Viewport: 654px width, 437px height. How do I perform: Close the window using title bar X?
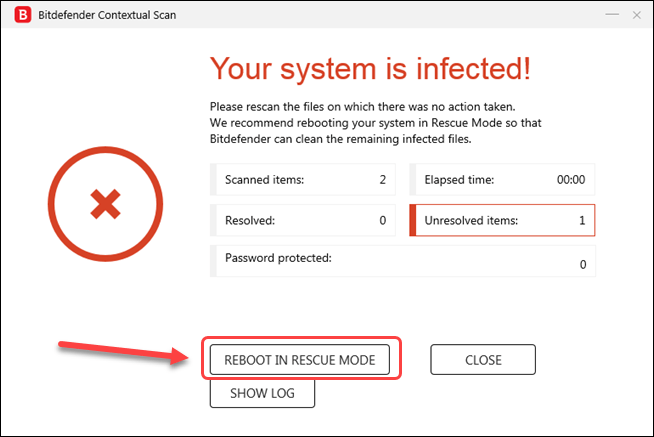click(636, 15)
